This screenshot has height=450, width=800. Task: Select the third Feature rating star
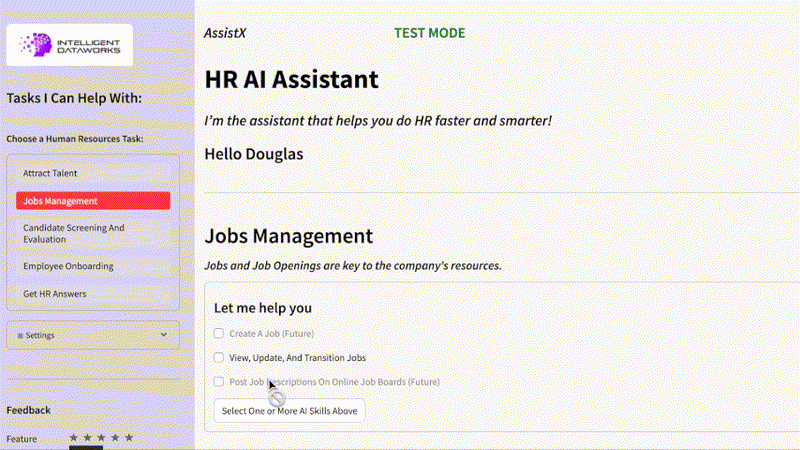click(x=101, y=438)
